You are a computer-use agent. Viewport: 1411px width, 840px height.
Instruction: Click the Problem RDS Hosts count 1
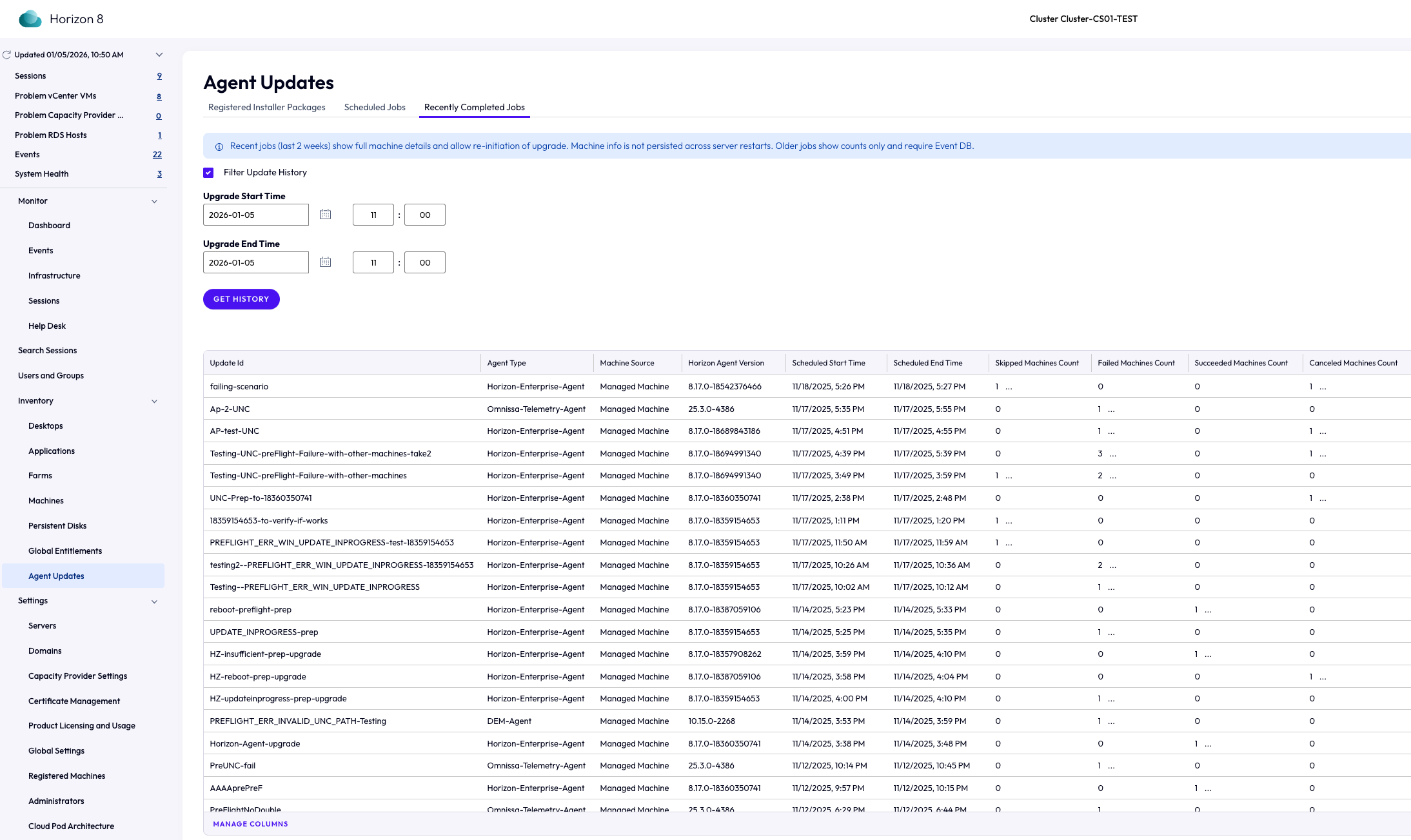(160, 135)
